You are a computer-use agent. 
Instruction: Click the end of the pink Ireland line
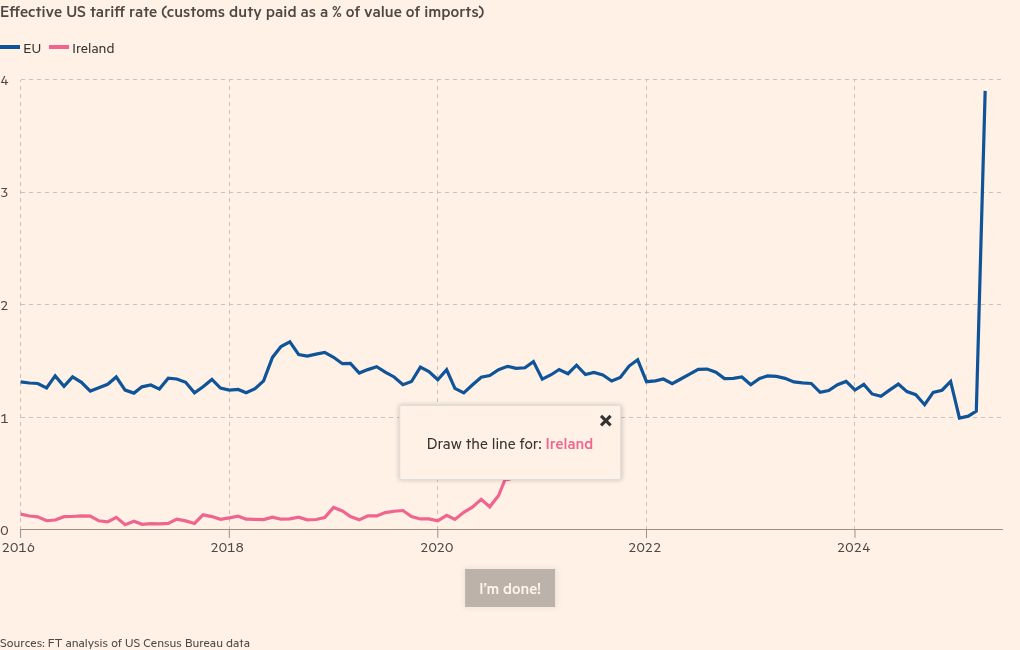click(507, 480)
